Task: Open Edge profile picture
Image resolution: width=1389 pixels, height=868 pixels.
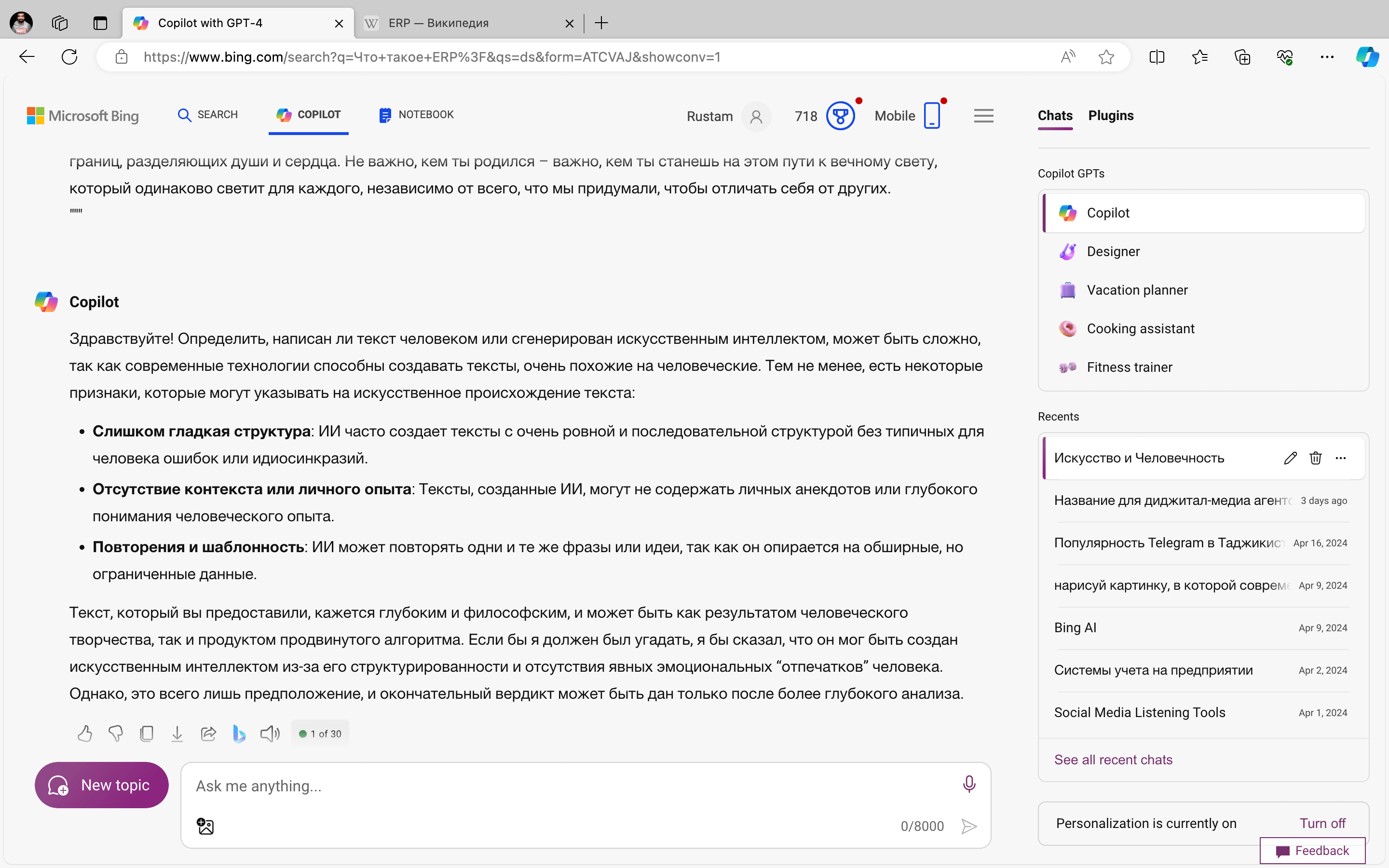Action: [21, 23]
